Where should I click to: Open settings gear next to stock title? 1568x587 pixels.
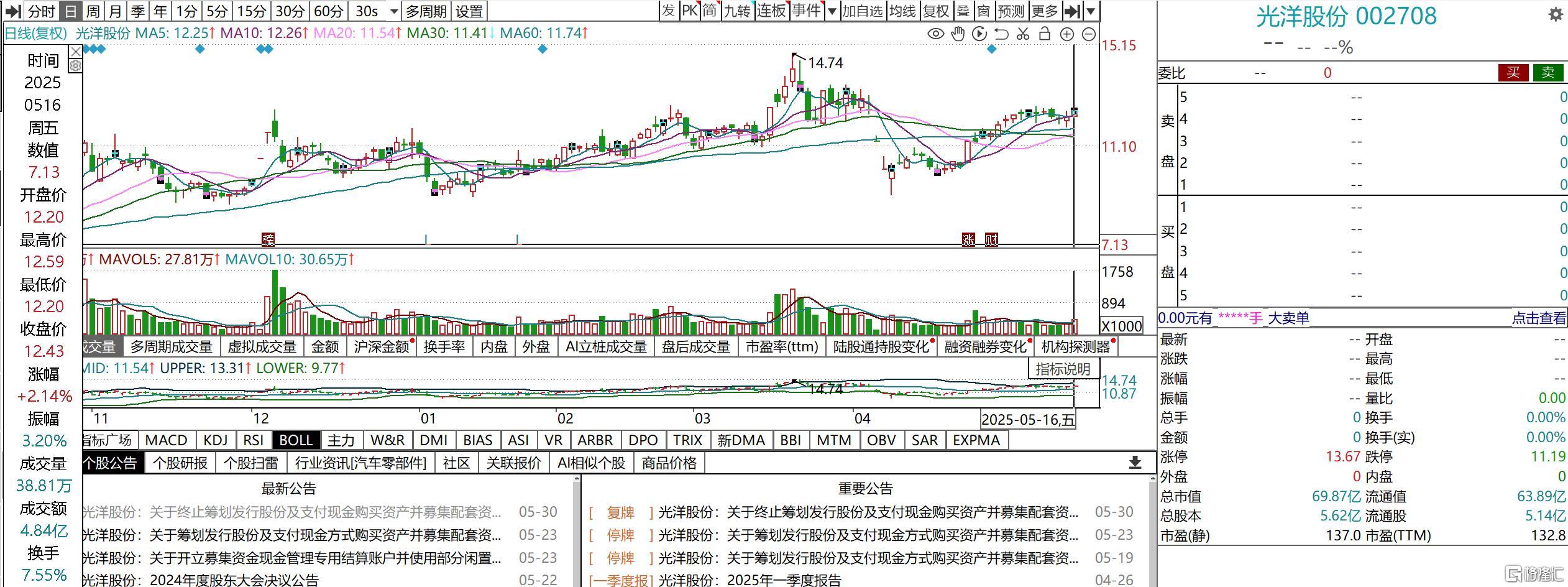(x=1556, y=15)
